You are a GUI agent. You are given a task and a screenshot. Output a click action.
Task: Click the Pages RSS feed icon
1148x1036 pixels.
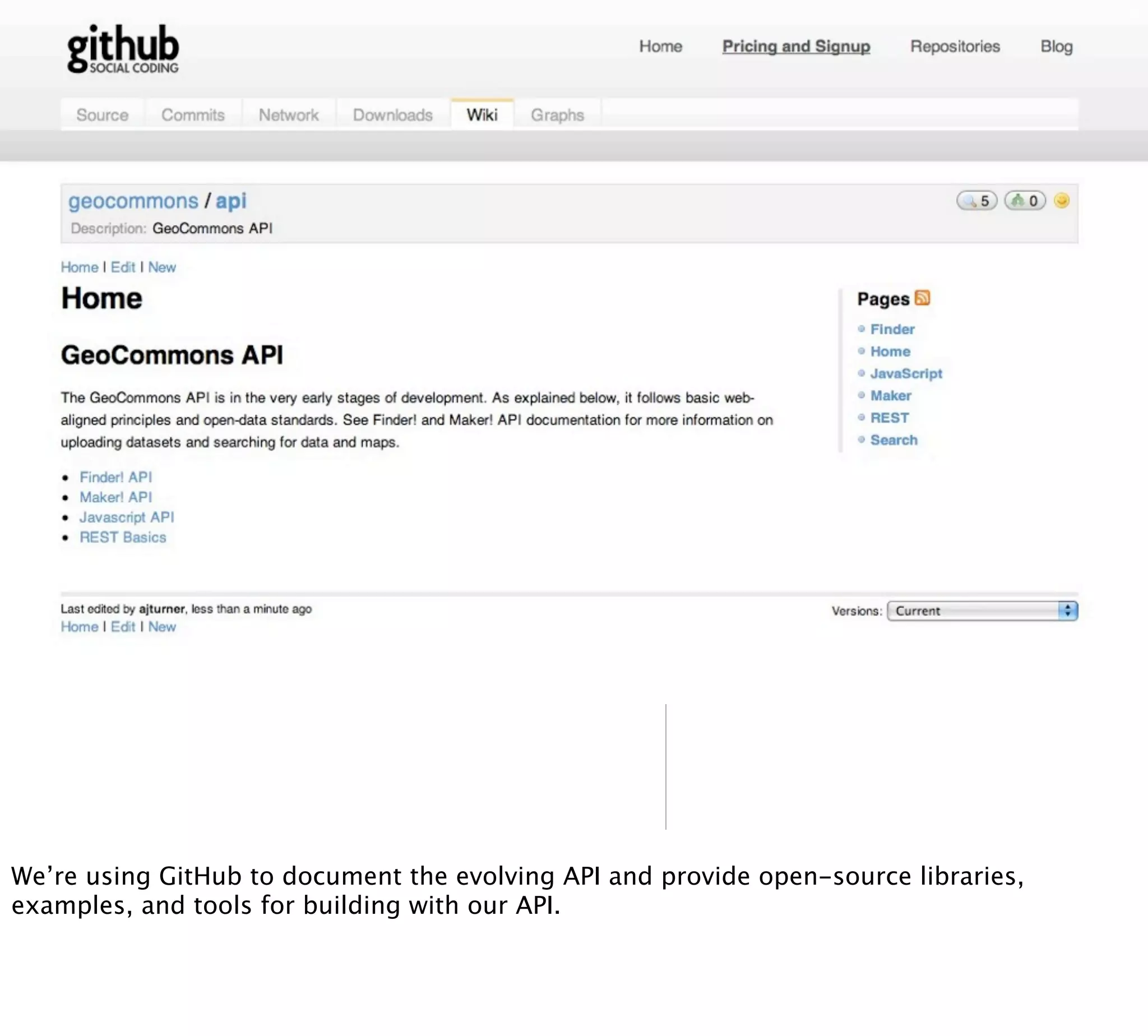[x=922, y=298]
